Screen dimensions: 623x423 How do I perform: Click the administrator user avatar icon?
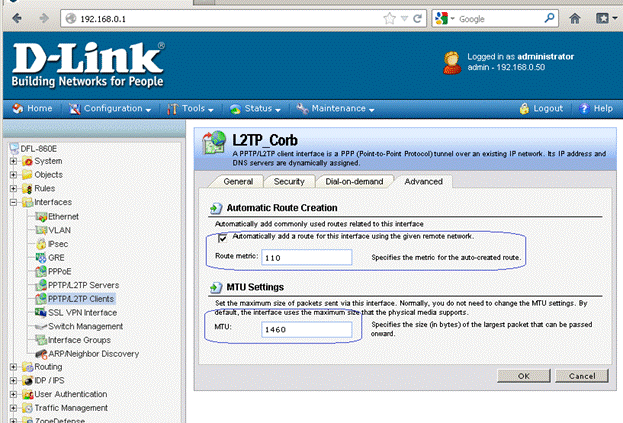(x=452, y=63)
